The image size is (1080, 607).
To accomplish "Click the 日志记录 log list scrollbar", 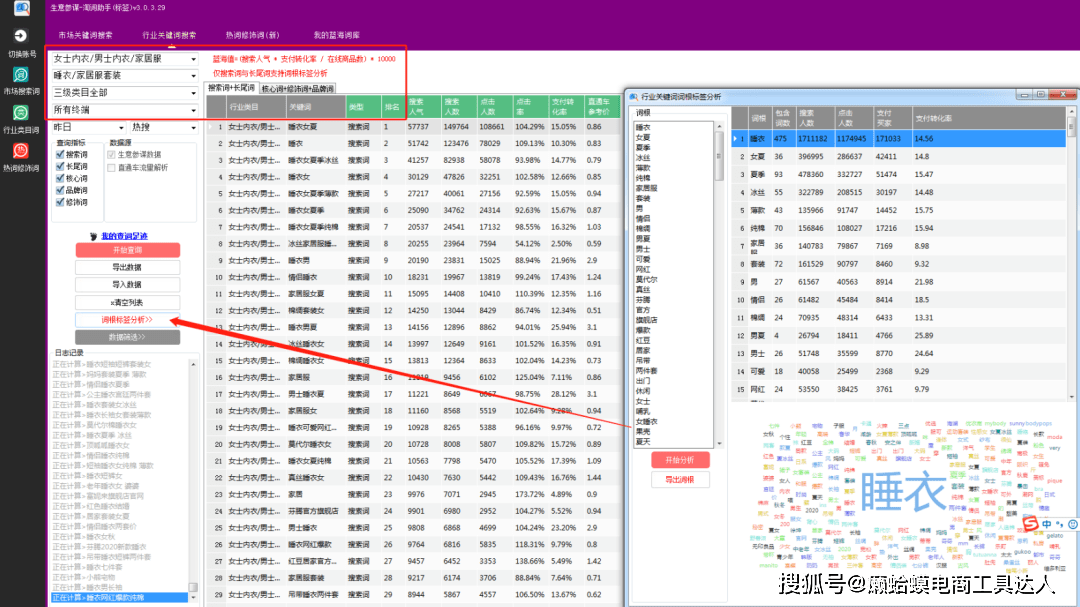I will point(193,480).
